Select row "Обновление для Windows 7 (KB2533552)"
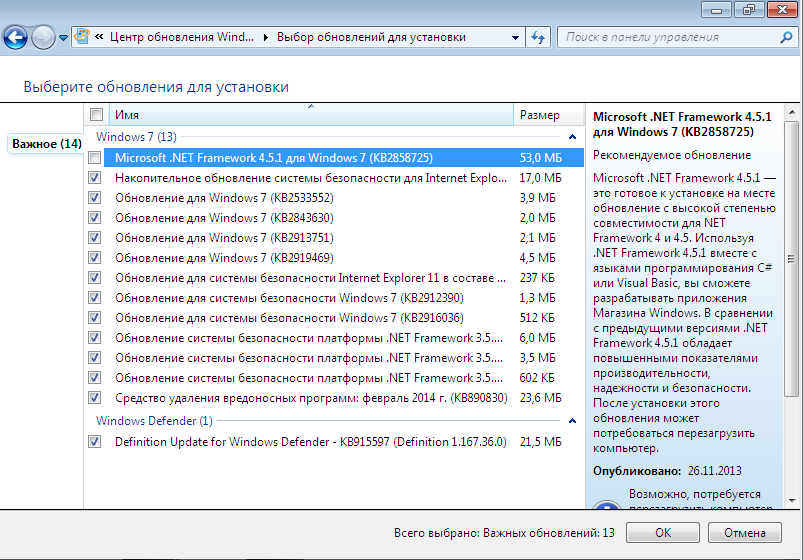This screenshot has height=560, width=803. tap(344, 198)
